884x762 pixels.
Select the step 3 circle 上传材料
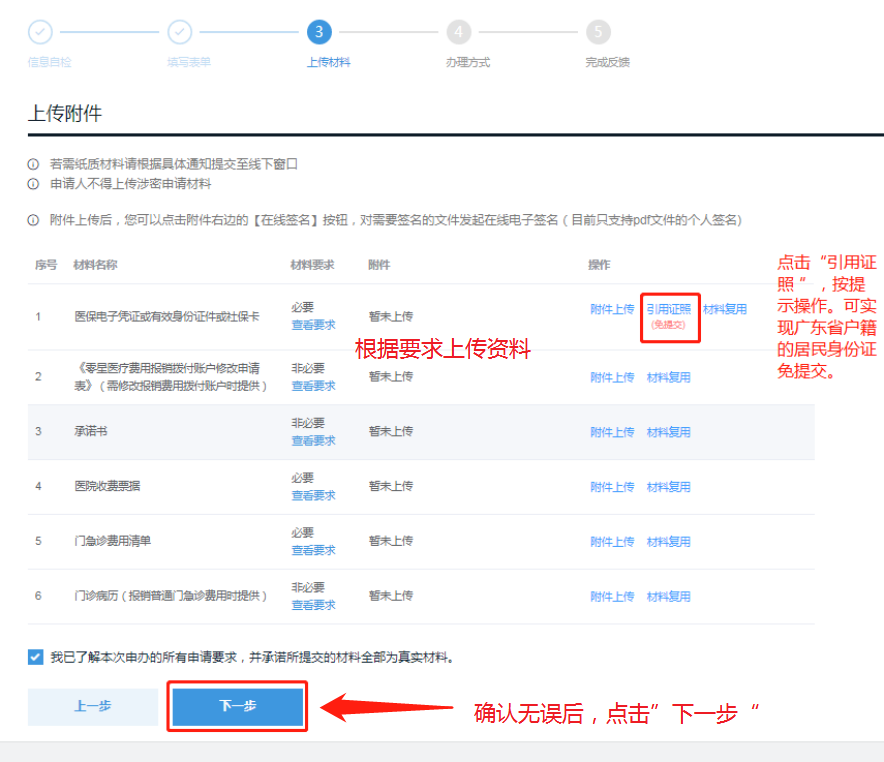pos(319,33)
